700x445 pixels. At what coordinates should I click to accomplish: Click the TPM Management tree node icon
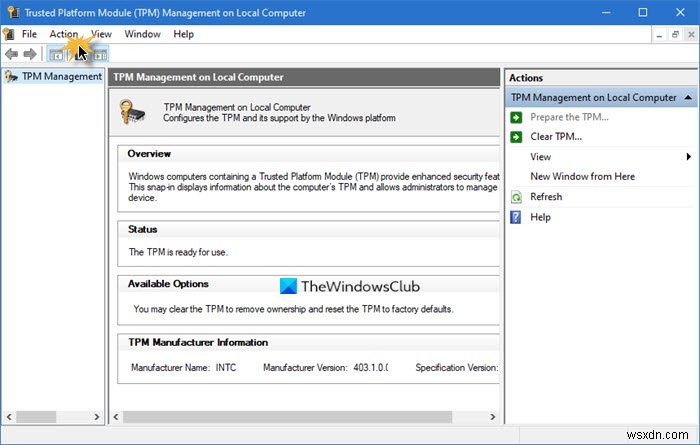click(x=11, y=77)
